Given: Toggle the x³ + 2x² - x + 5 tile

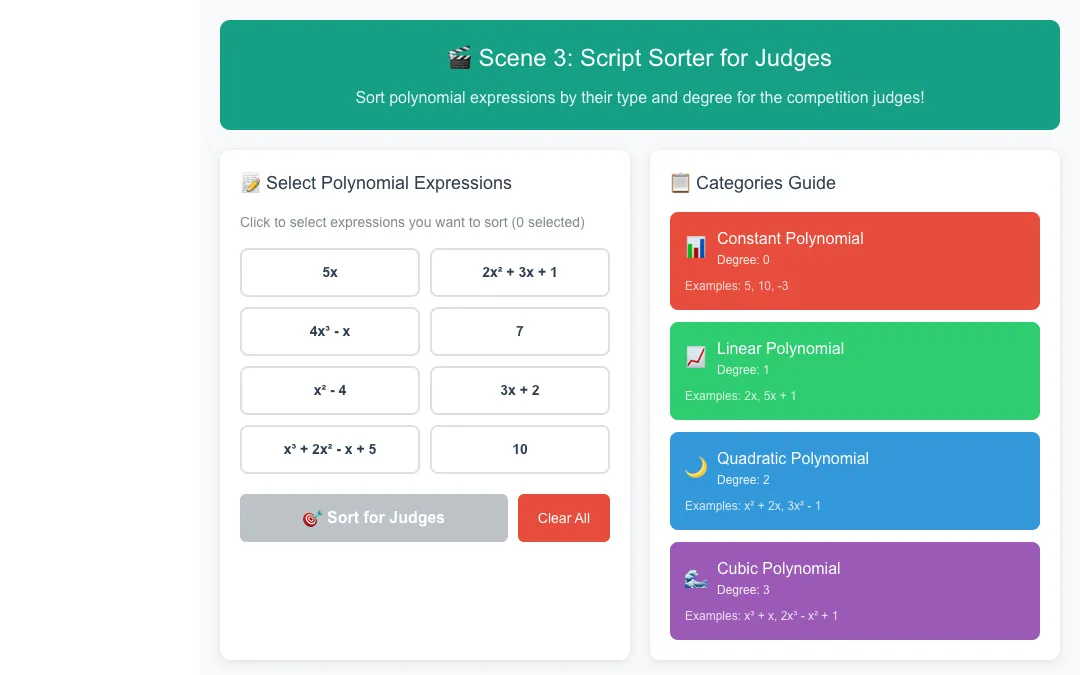Looking at the screenshot, I should point(330,450).
